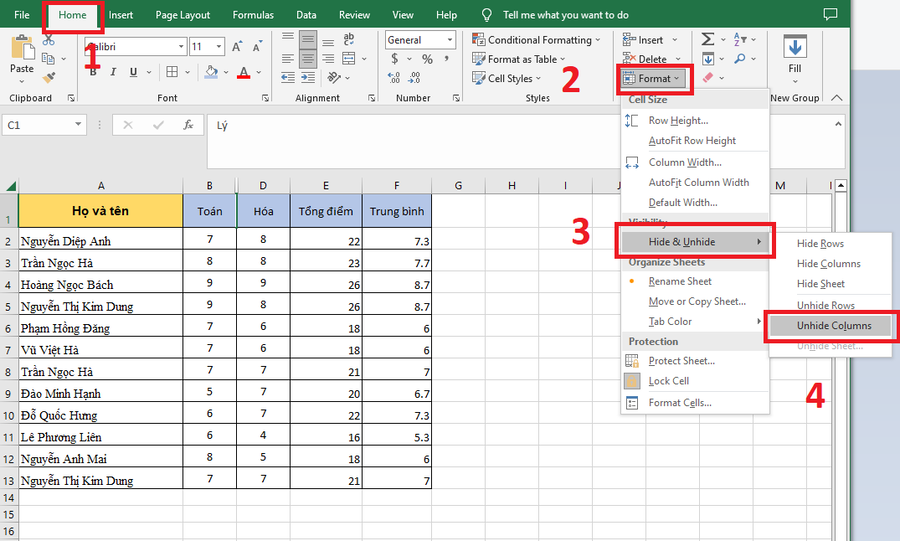
Task: Click the Cut scissors icon
Action: click(49, 40)
